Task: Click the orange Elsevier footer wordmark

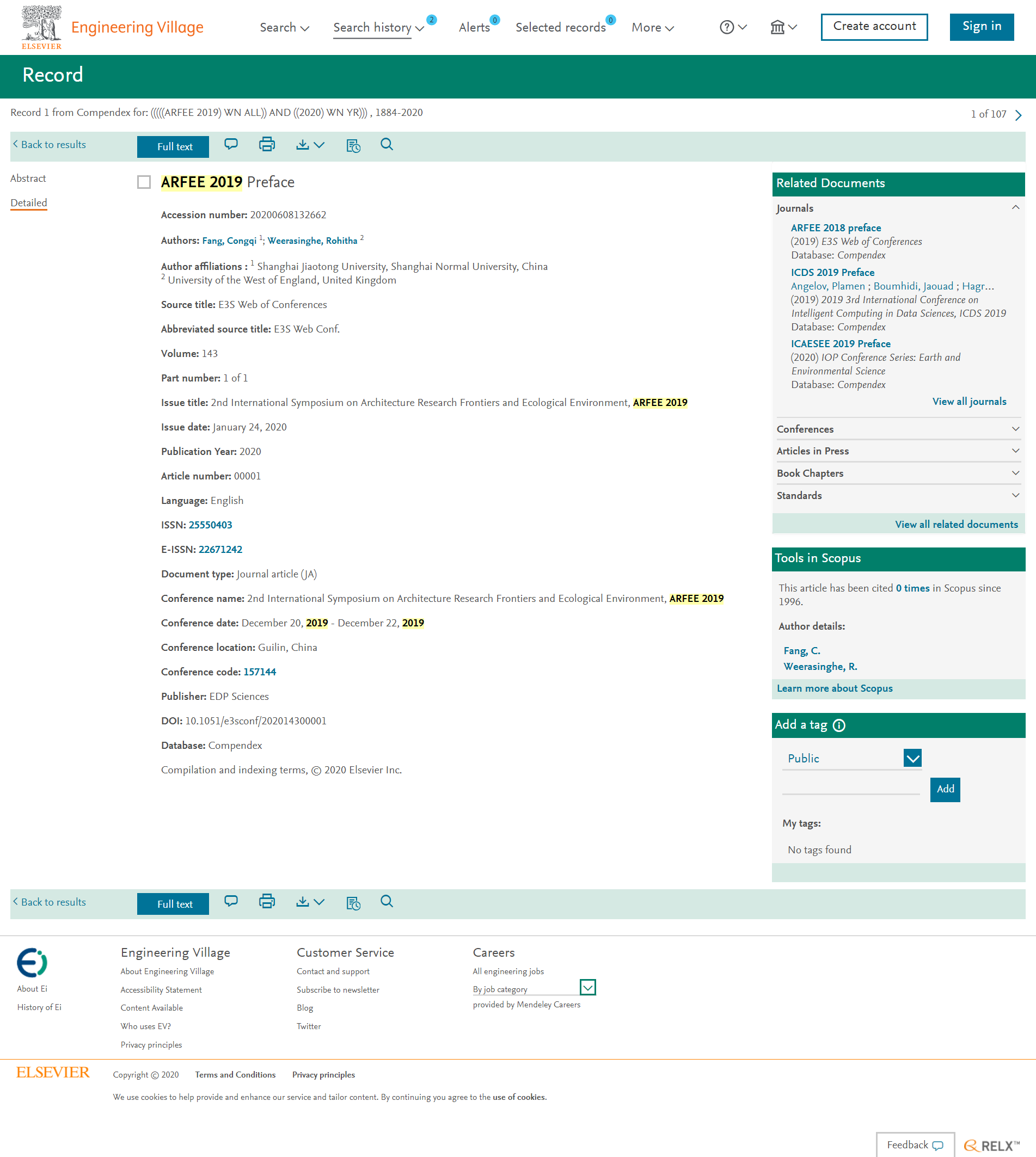Action: tap(53, 1072)
